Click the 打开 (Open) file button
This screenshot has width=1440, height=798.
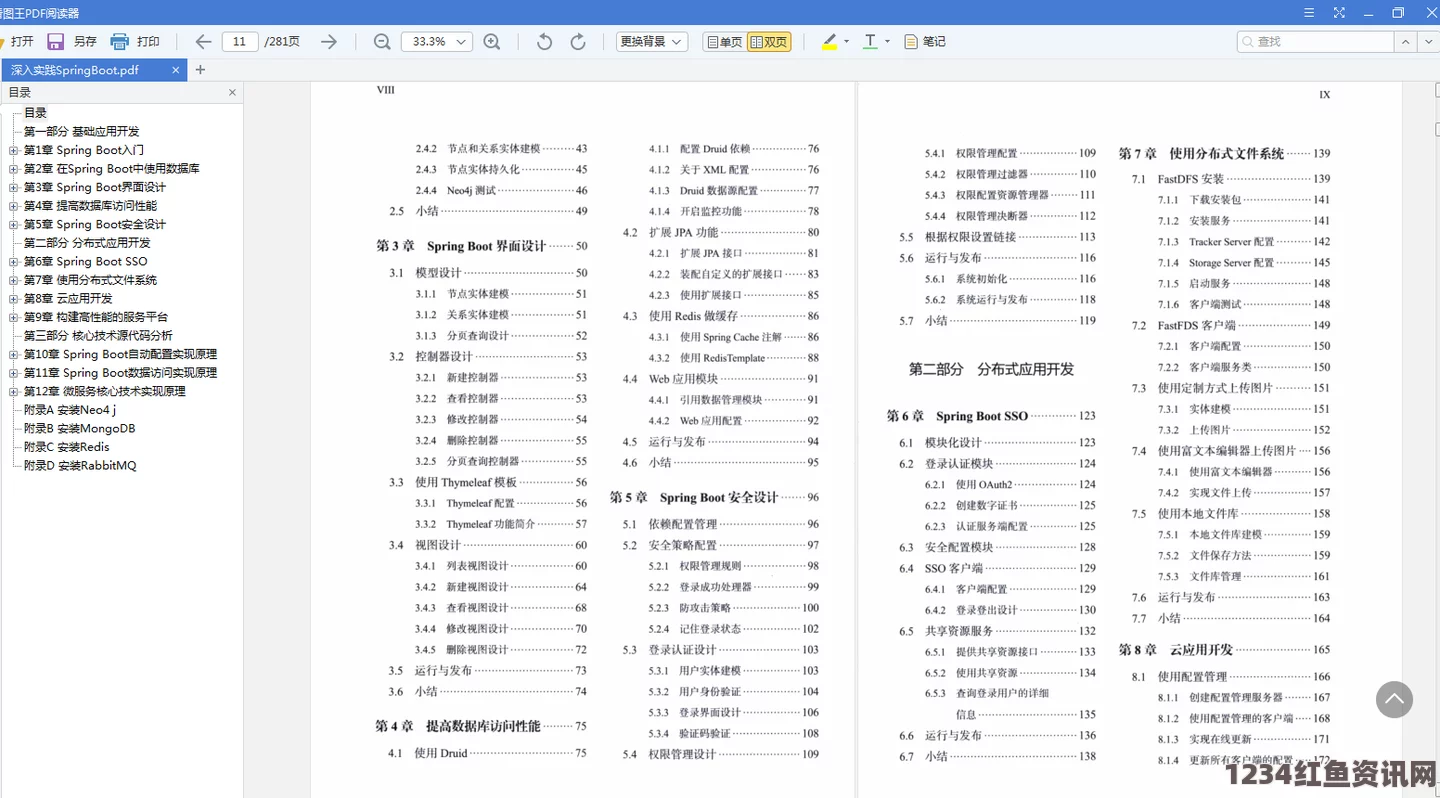[18, 41]
